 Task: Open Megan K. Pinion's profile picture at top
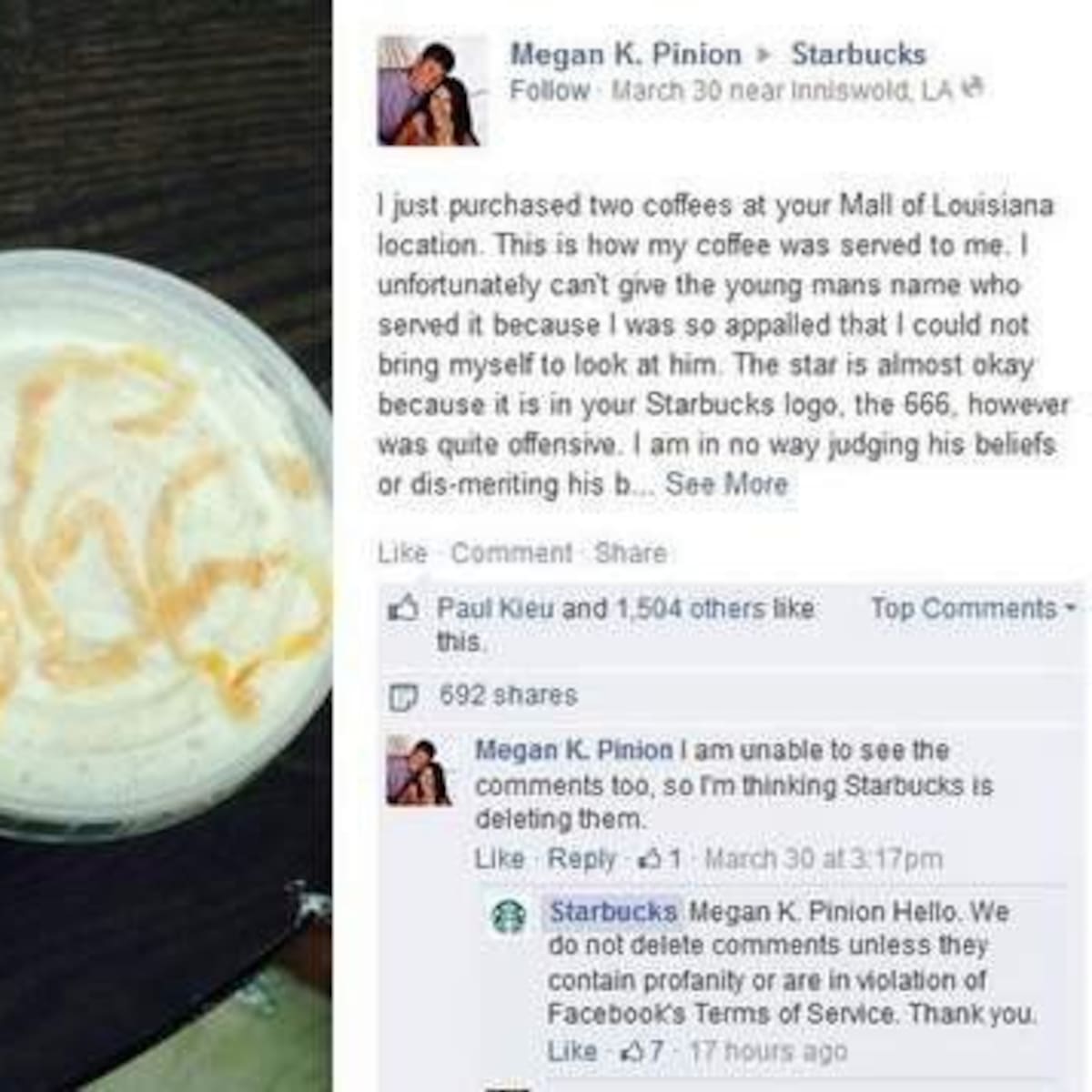[x=433, y=91]
